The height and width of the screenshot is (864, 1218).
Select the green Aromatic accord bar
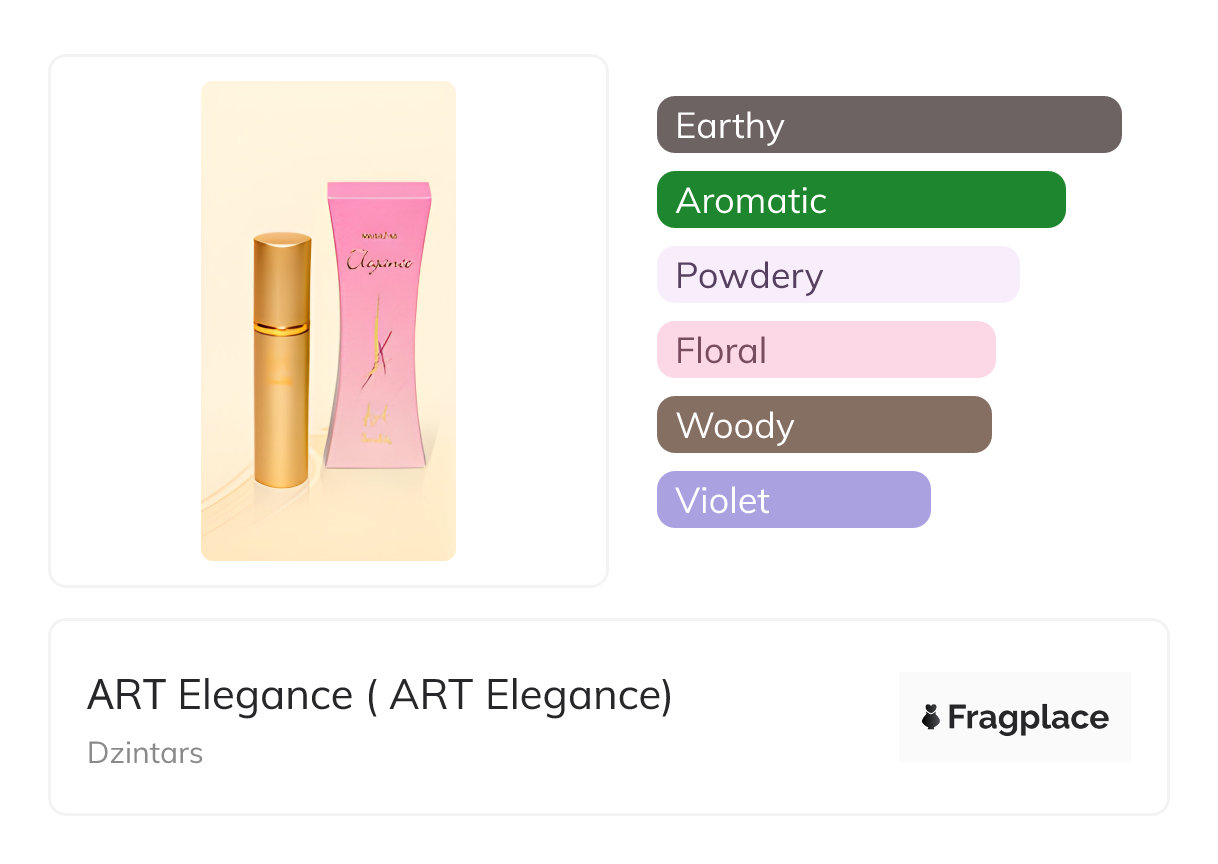tap(861, 200)
